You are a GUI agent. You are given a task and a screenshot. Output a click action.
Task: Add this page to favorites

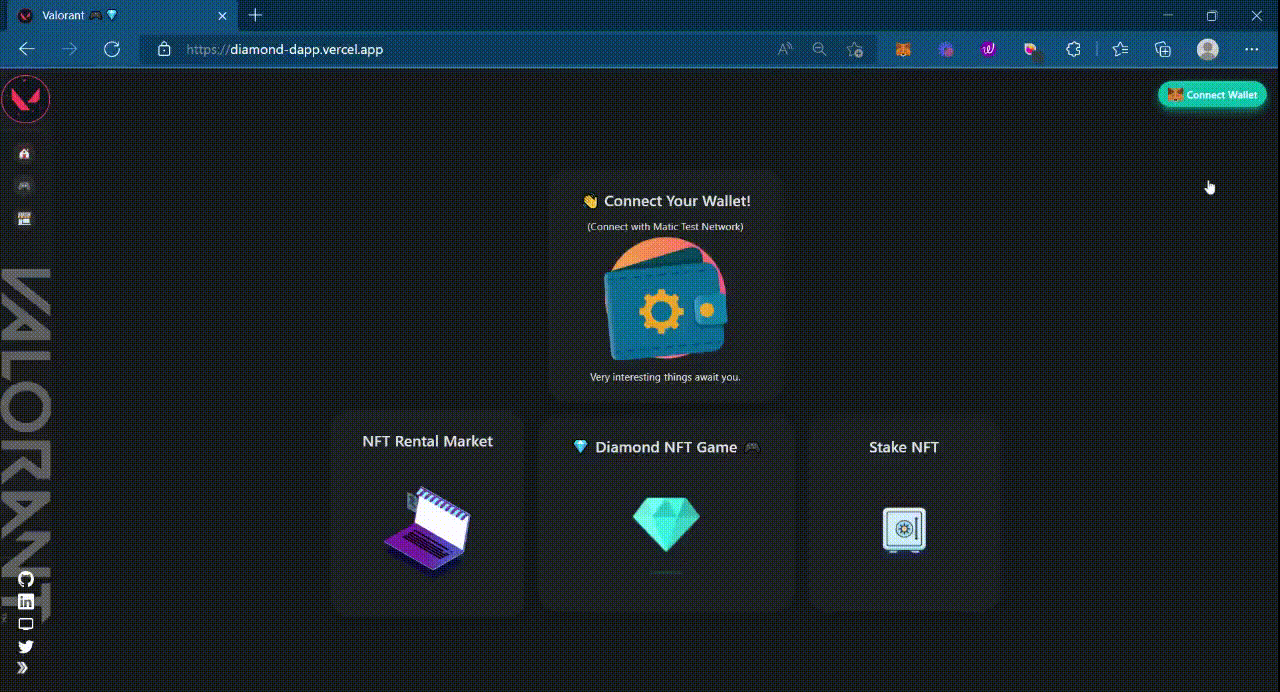[x=855, y=49]
